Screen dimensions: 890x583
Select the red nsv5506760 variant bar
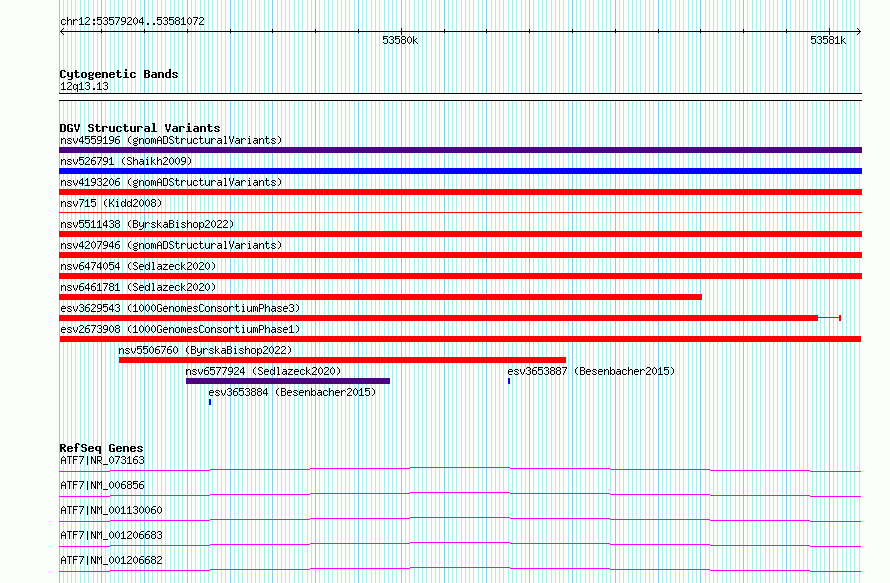point(342,360)
